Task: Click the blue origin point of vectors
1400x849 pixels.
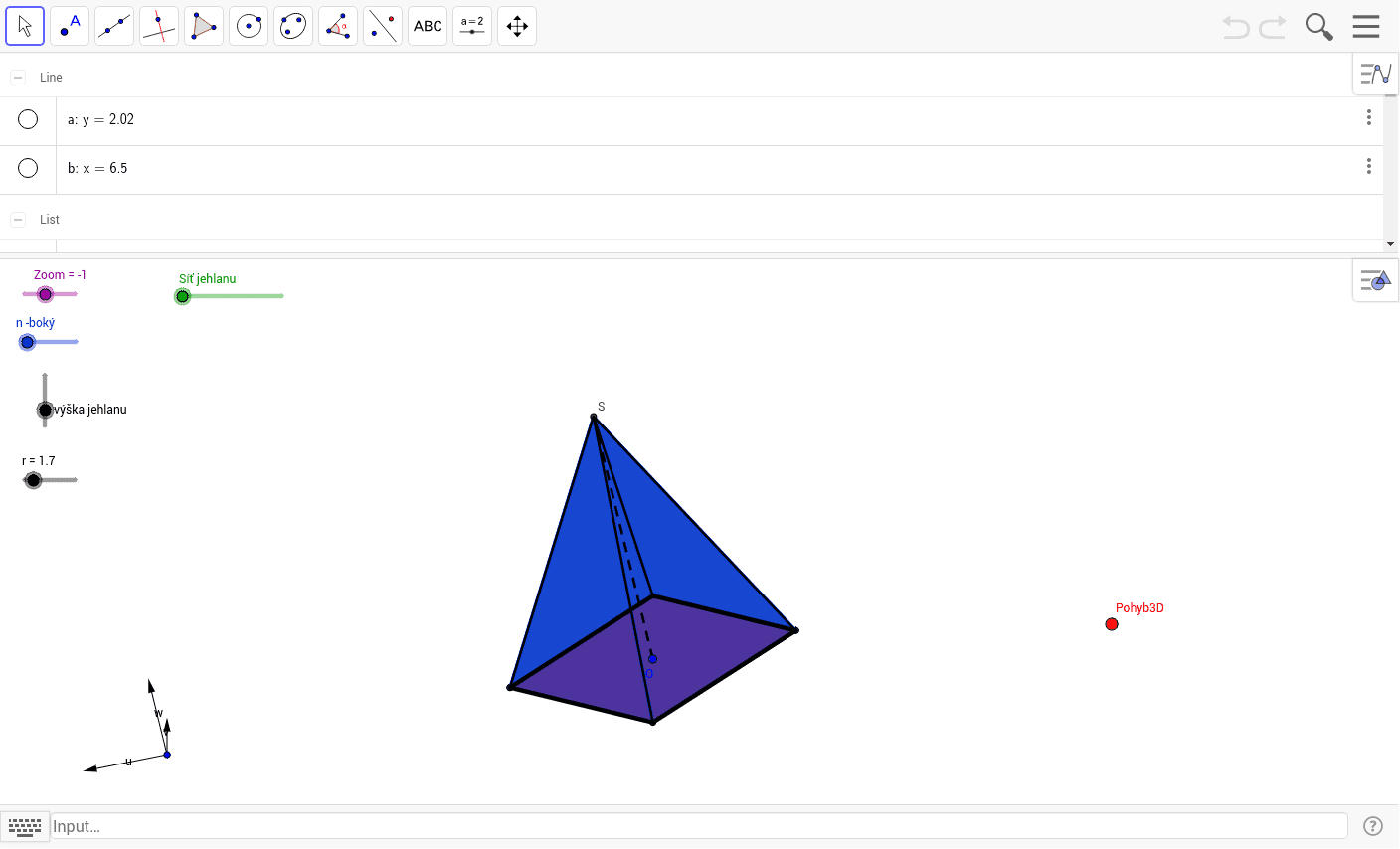Action: pos(167,755)
